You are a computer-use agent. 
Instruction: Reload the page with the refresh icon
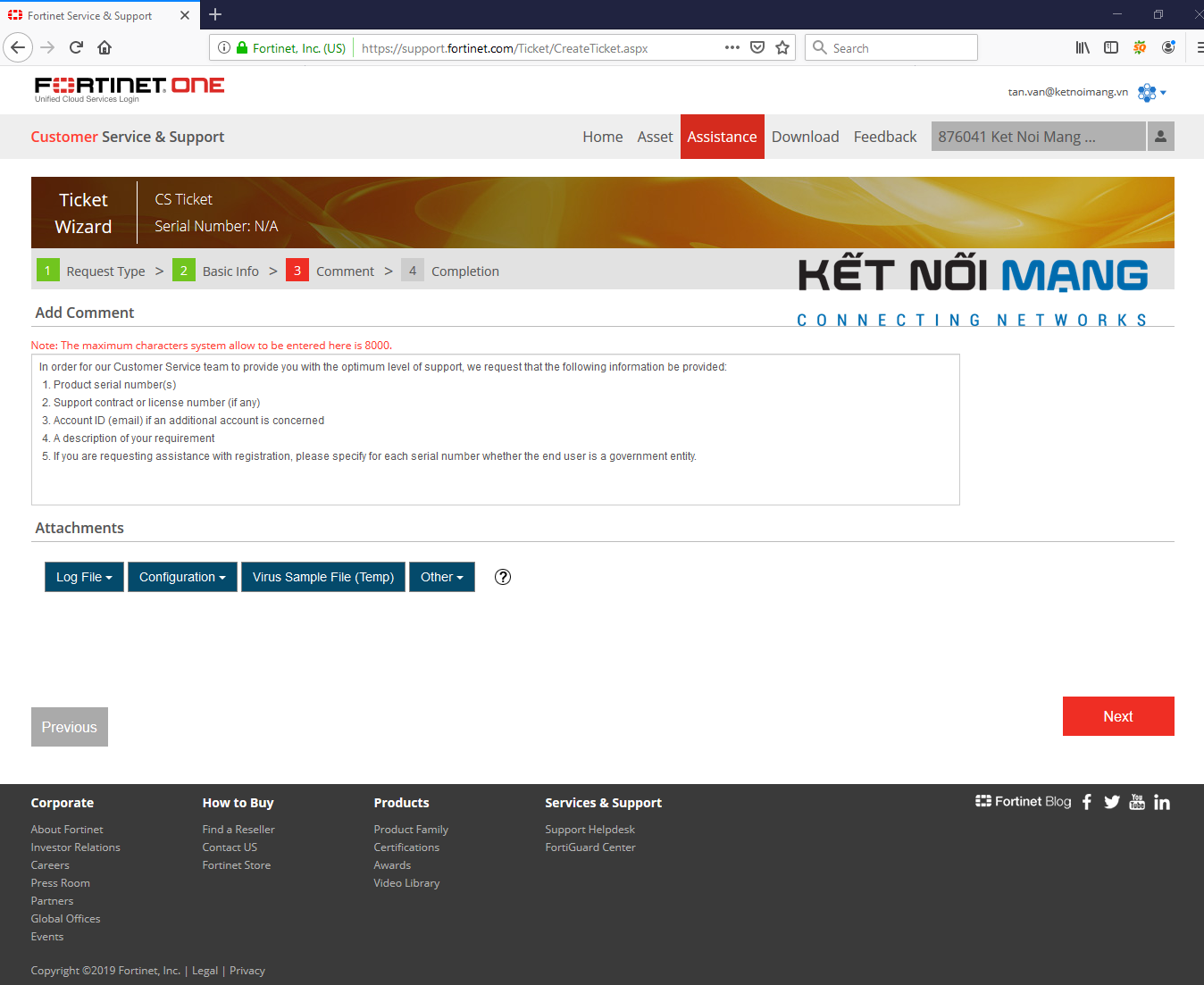76,47
